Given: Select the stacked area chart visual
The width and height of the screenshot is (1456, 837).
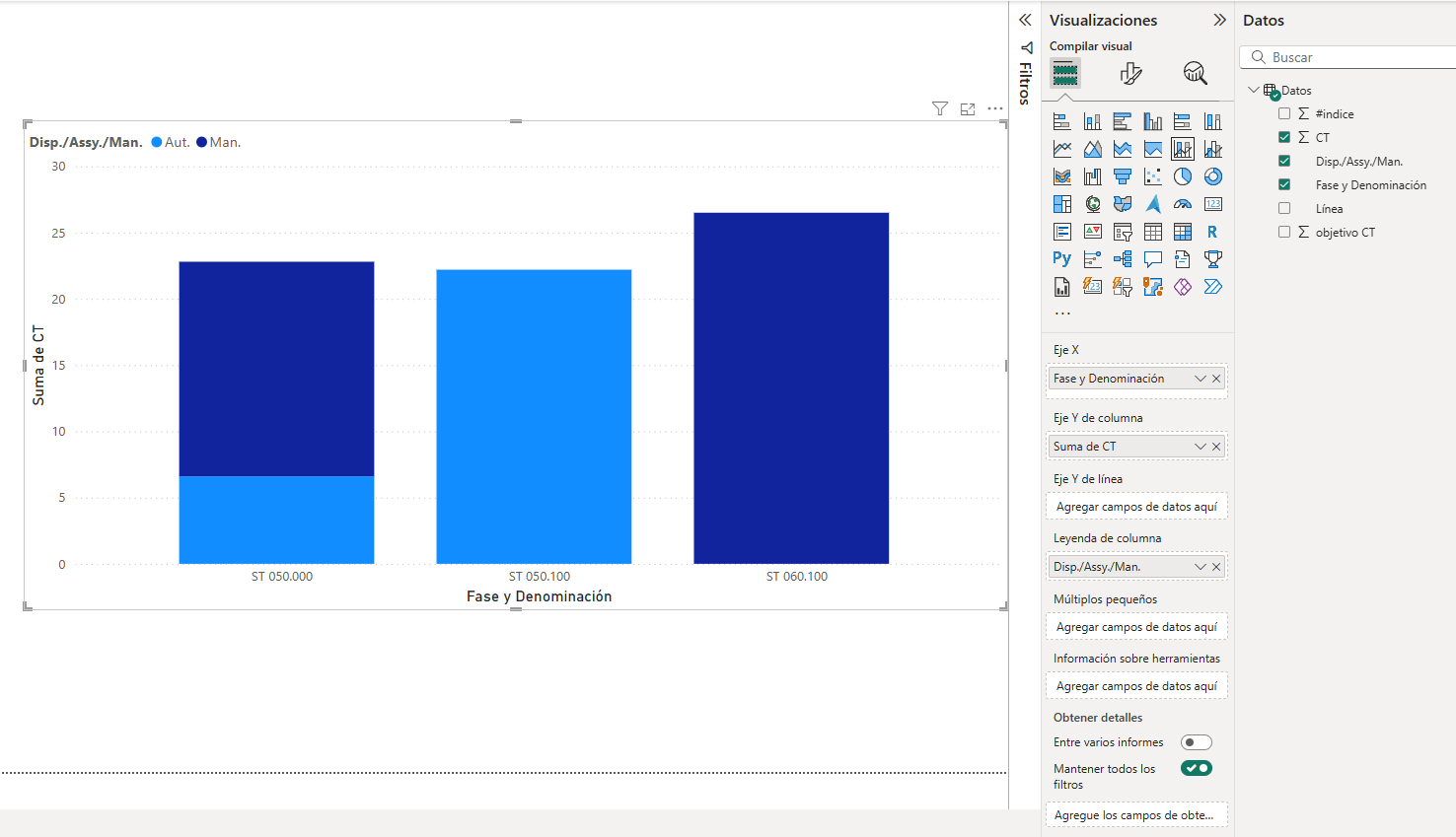Looking at the screenshot, I should [x=1123, y=149].
